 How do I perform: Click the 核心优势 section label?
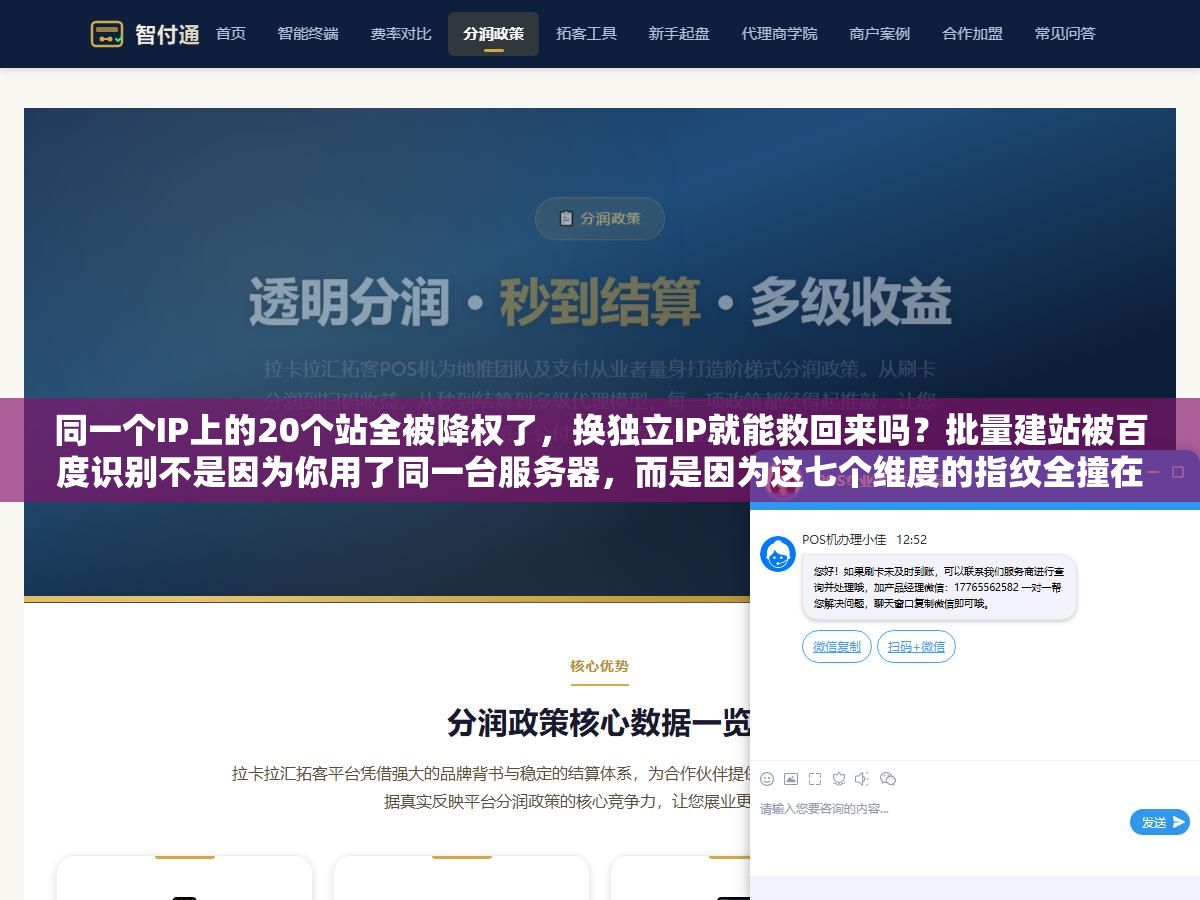point(600,666)
